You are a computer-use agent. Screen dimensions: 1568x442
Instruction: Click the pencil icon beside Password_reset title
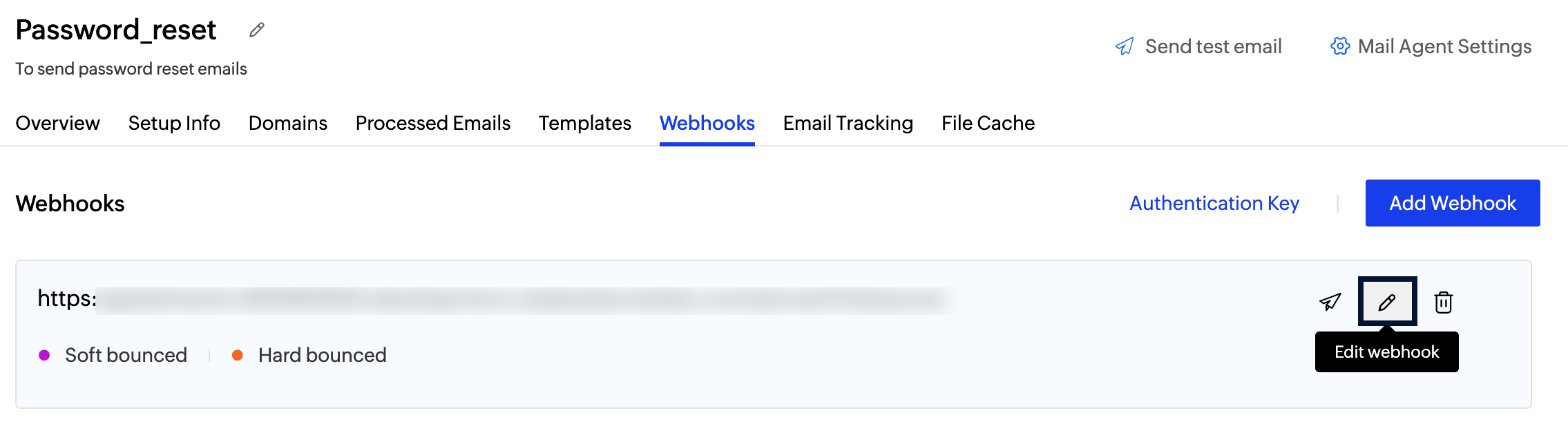click(257, 30)
